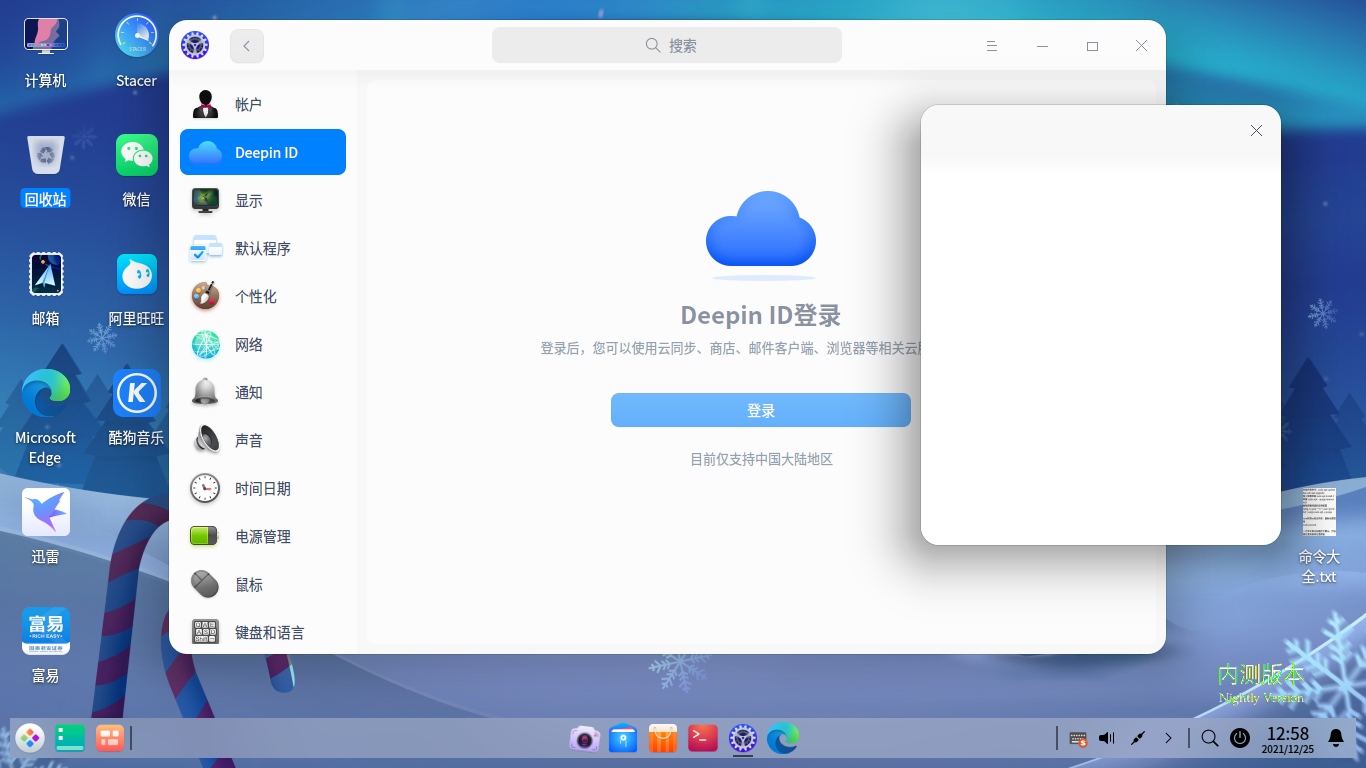Expand hidden tray icons with the chevron
This screenshot has width=1366, height=768.
pos(1168,738)
